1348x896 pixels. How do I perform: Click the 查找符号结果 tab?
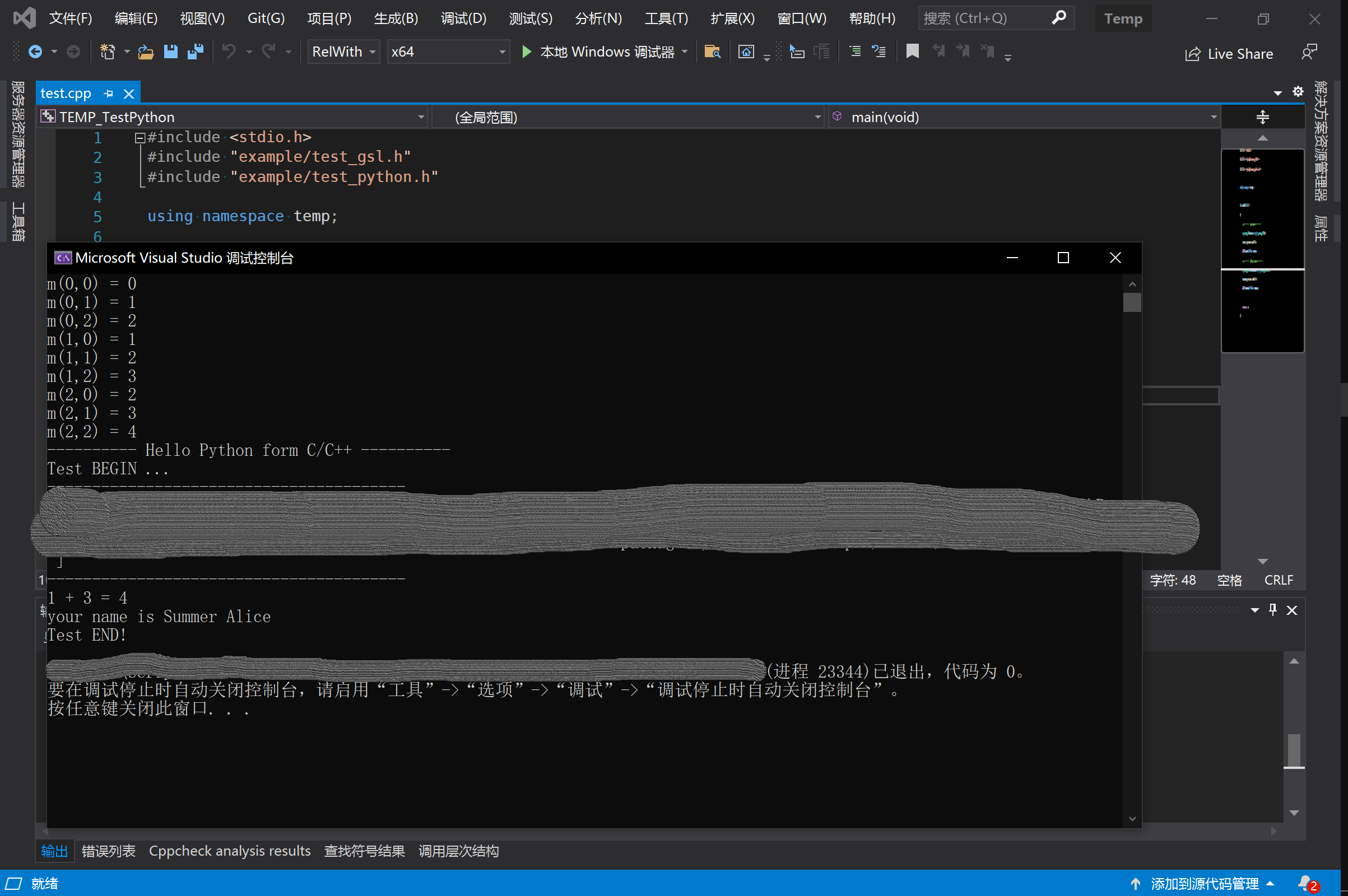363,852
